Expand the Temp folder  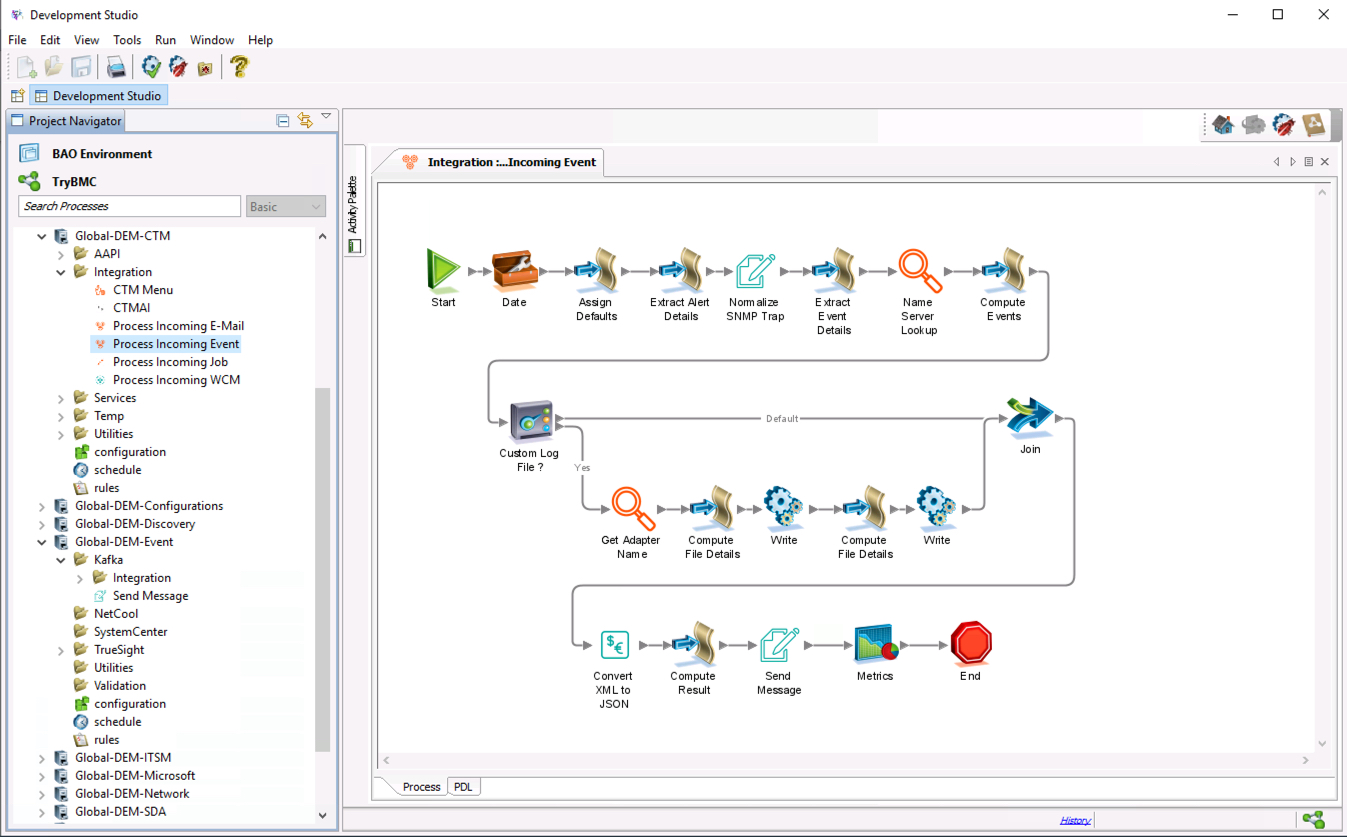coord(61,417)
